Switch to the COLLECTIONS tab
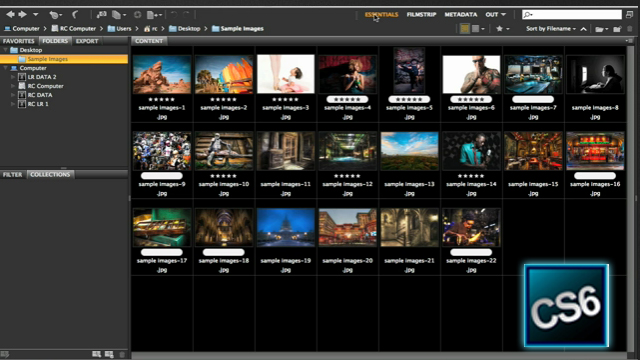Viewport: 640px width, 360px height. point(50,174)
